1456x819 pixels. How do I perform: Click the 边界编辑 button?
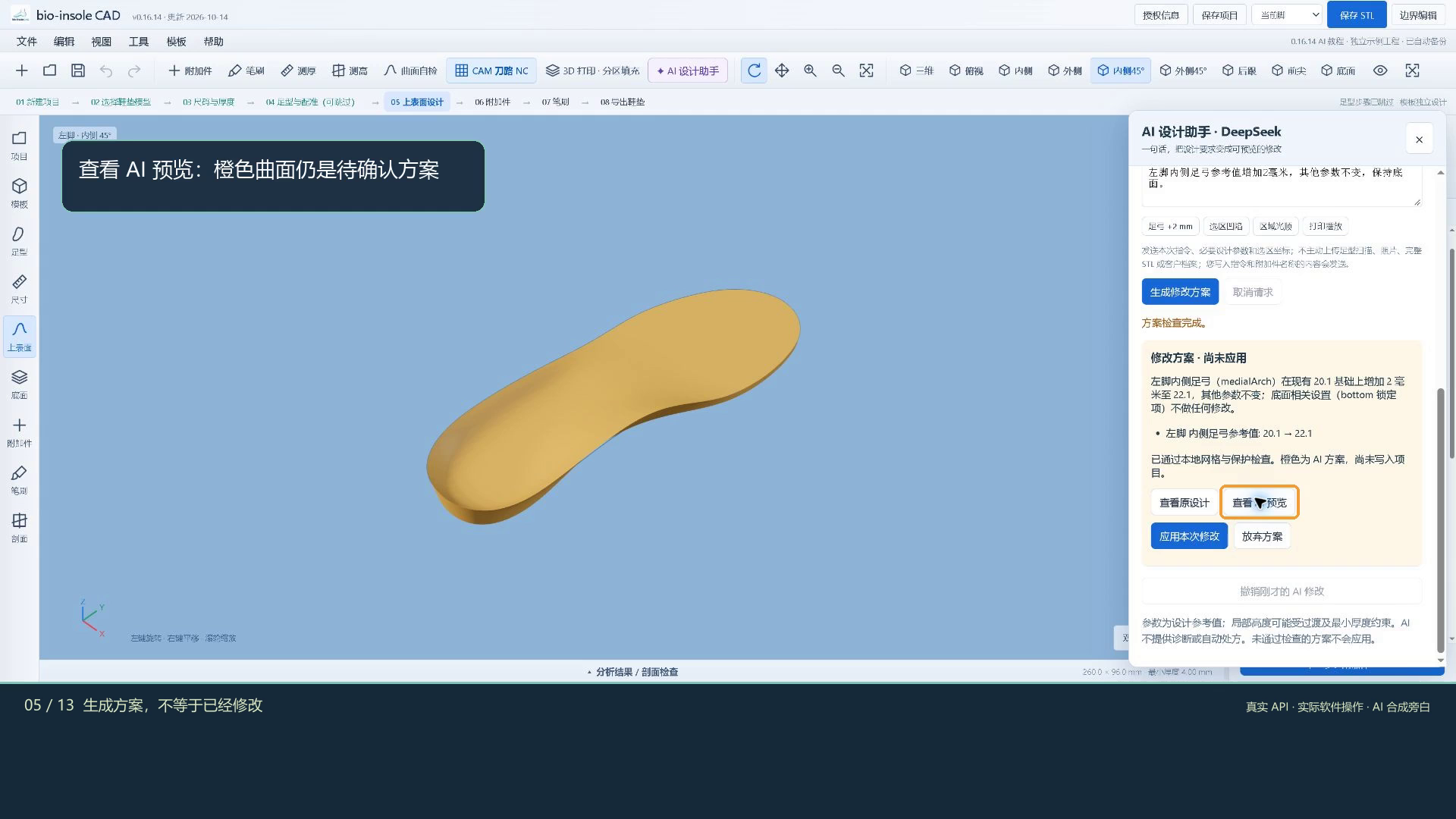pyautogui.click(x=1417, y=15)
